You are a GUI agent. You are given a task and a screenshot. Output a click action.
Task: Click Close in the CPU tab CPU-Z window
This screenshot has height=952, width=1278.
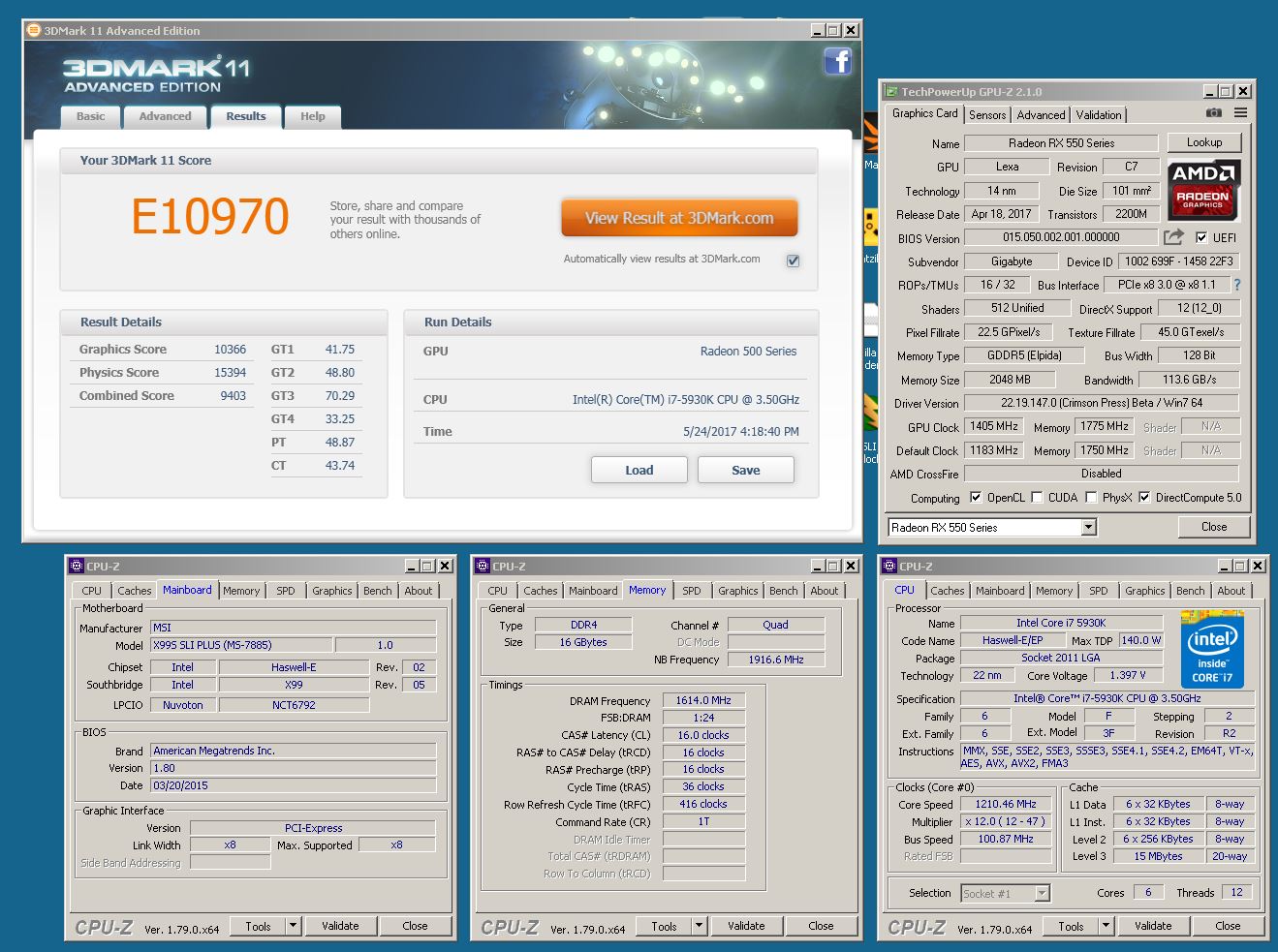[x=1228, y=926]
